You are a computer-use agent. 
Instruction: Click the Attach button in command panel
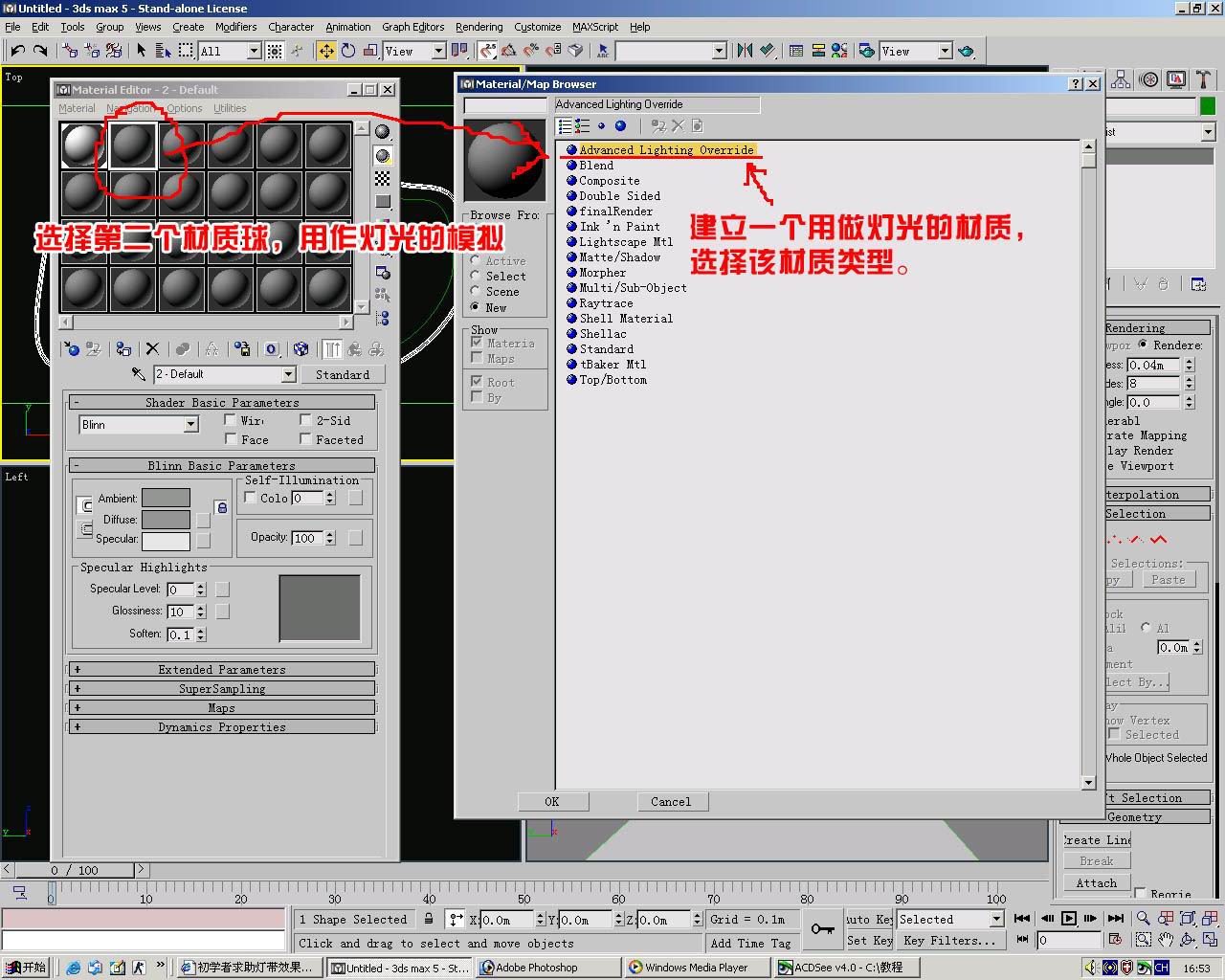click(x=1097, y=882)
